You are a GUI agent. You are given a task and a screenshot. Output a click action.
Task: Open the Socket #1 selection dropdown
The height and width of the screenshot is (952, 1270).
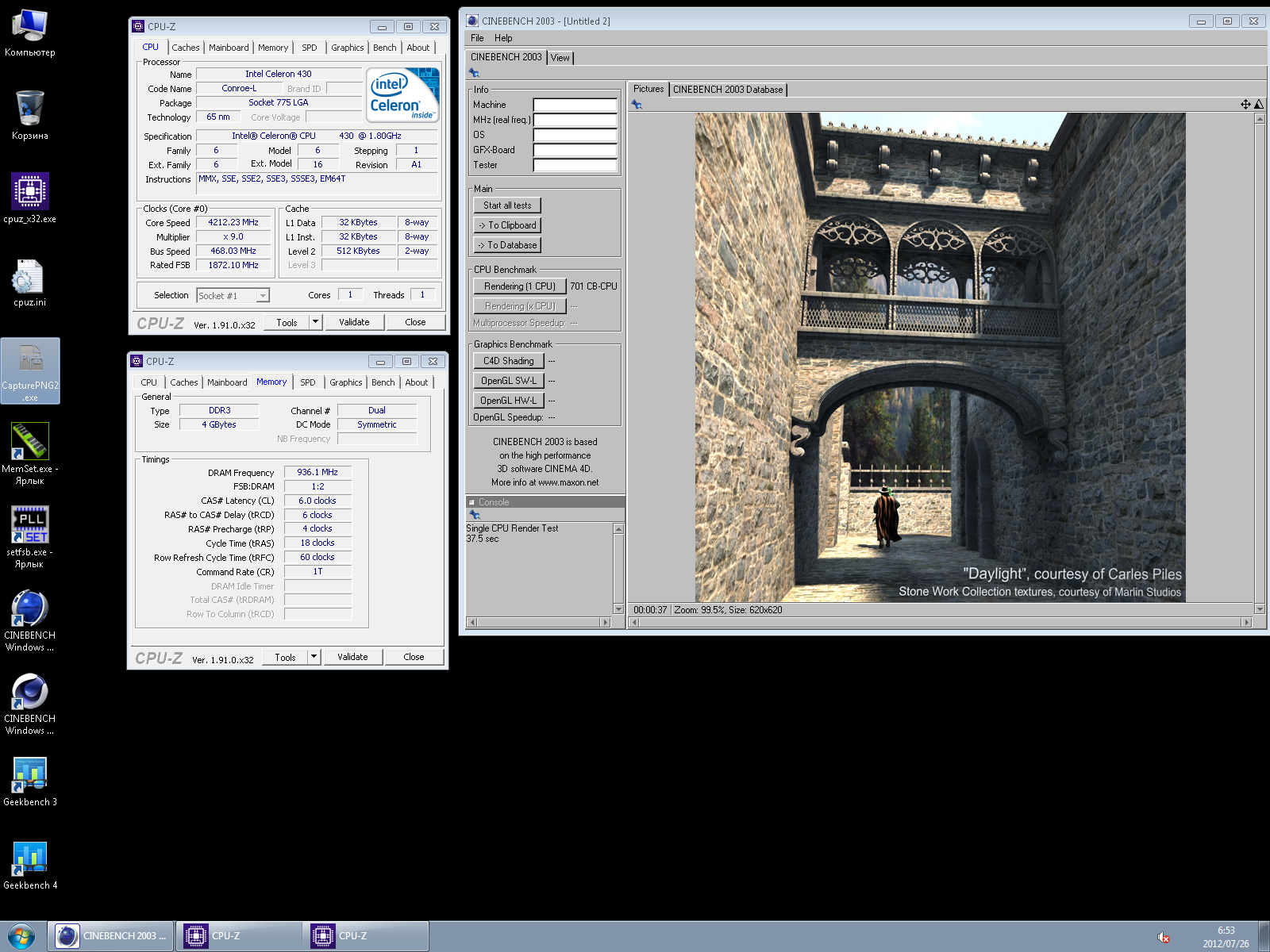click(233, 295)
